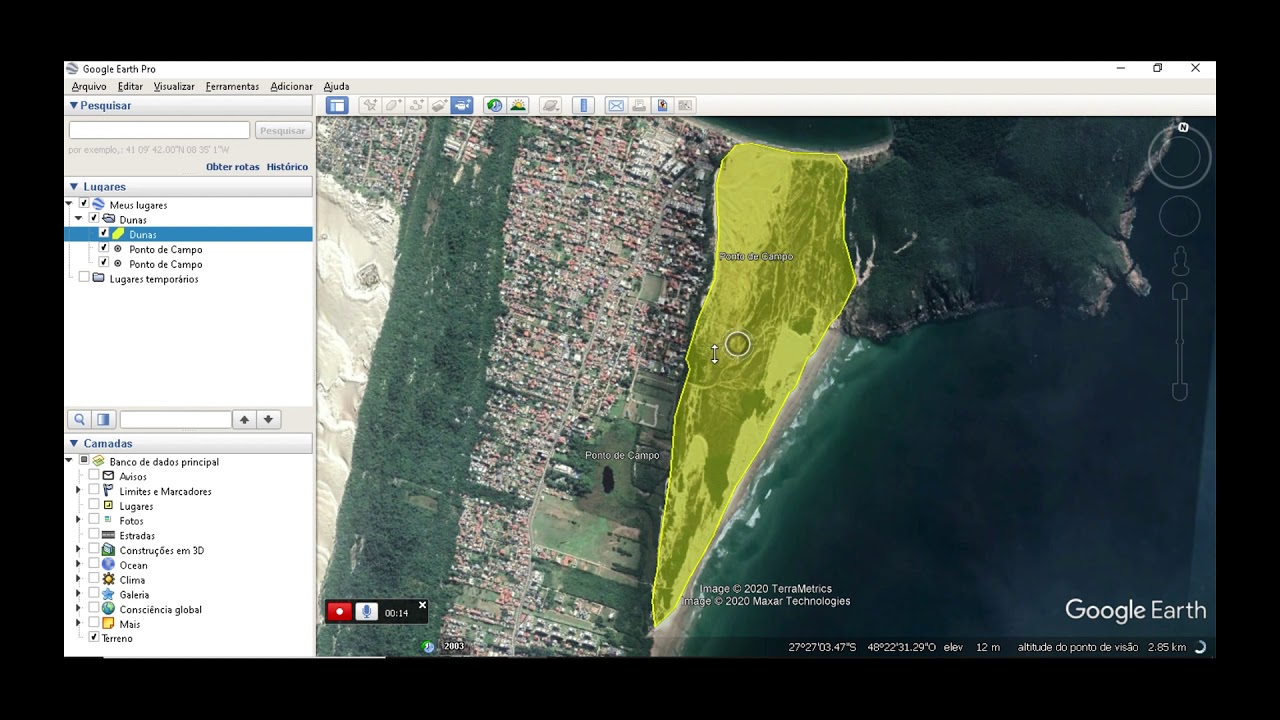Screen dimensions: 1280x720
Task: Close the tour recorder panel
Action: pyautogui.click(x=422, y=605)
